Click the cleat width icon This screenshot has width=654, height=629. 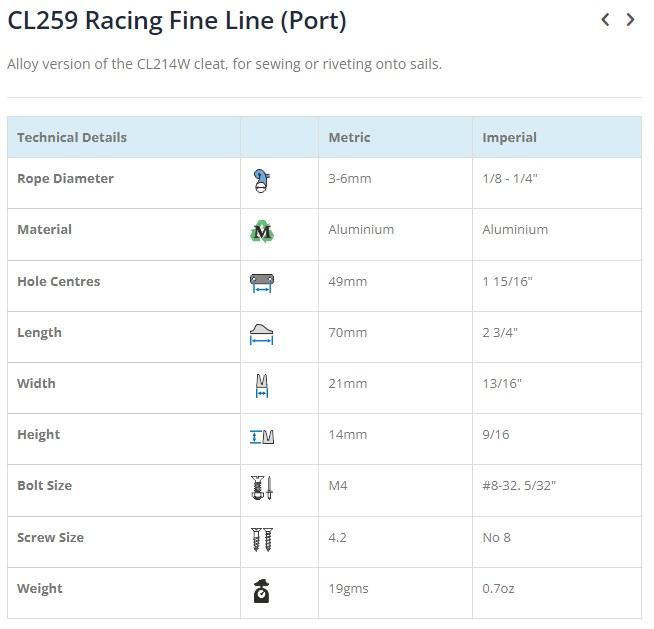click(x=262, y=385)
